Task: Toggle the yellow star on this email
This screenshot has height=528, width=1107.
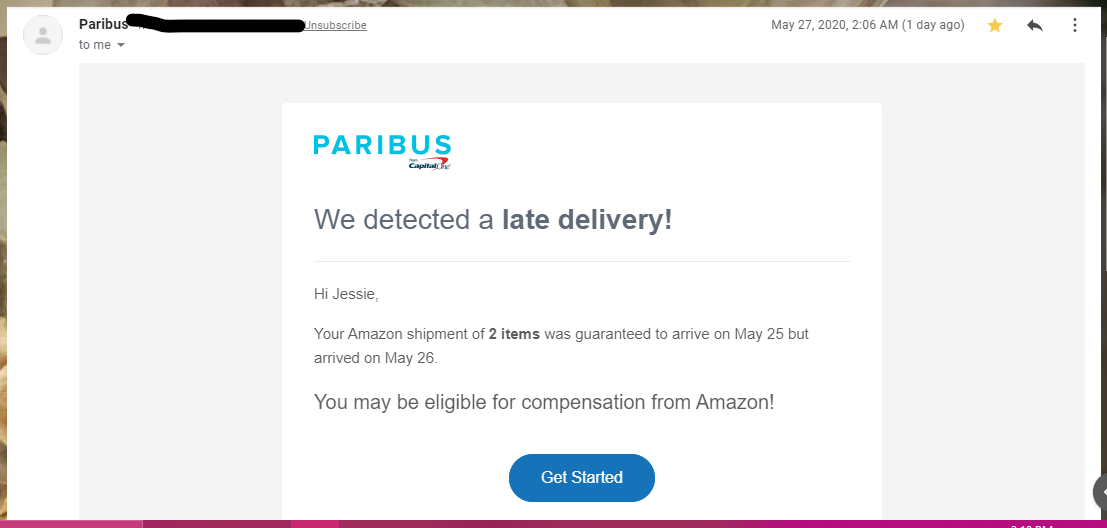Action: [995, 26]
